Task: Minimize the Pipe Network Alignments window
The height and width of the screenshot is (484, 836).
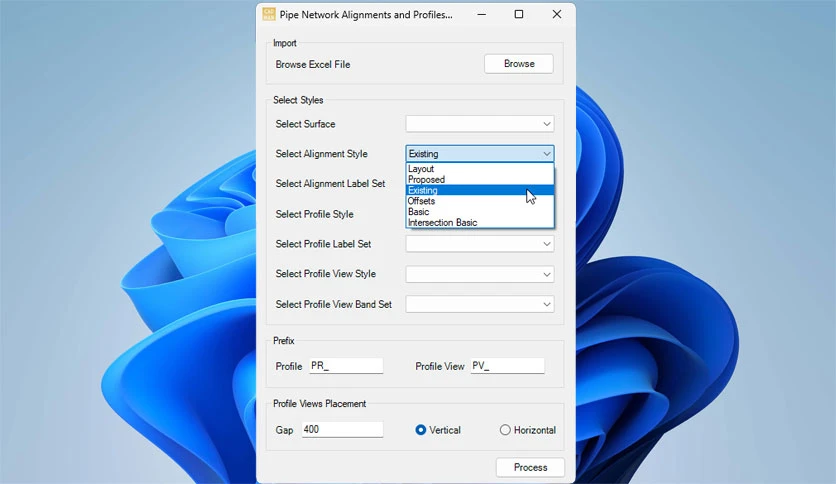Action: coord(481,14)
